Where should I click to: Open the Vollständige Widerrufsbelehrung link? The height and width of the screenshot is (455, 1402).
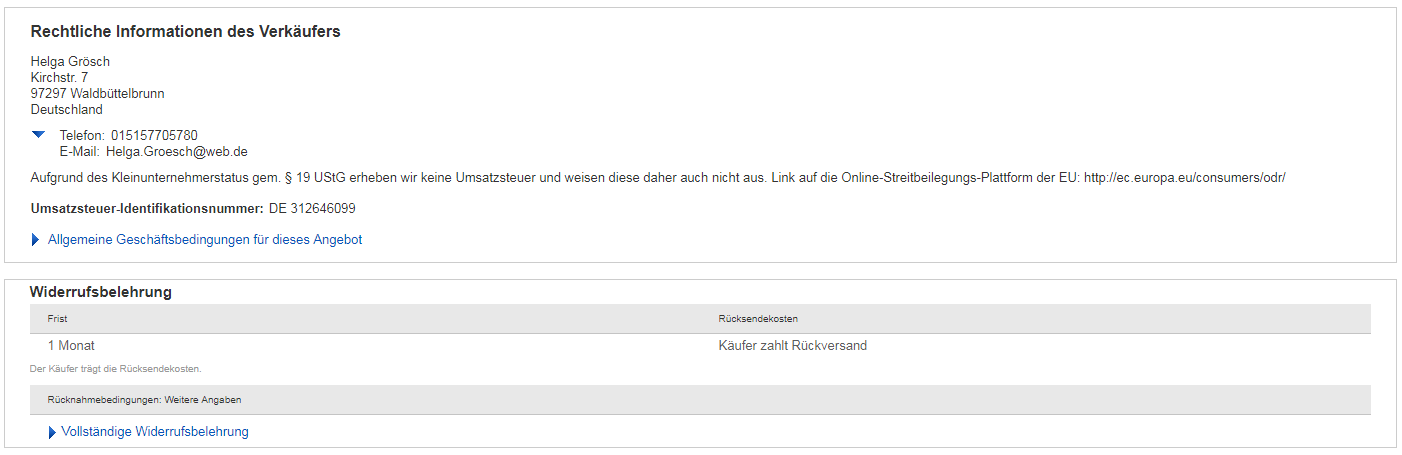tap(154, 432)
